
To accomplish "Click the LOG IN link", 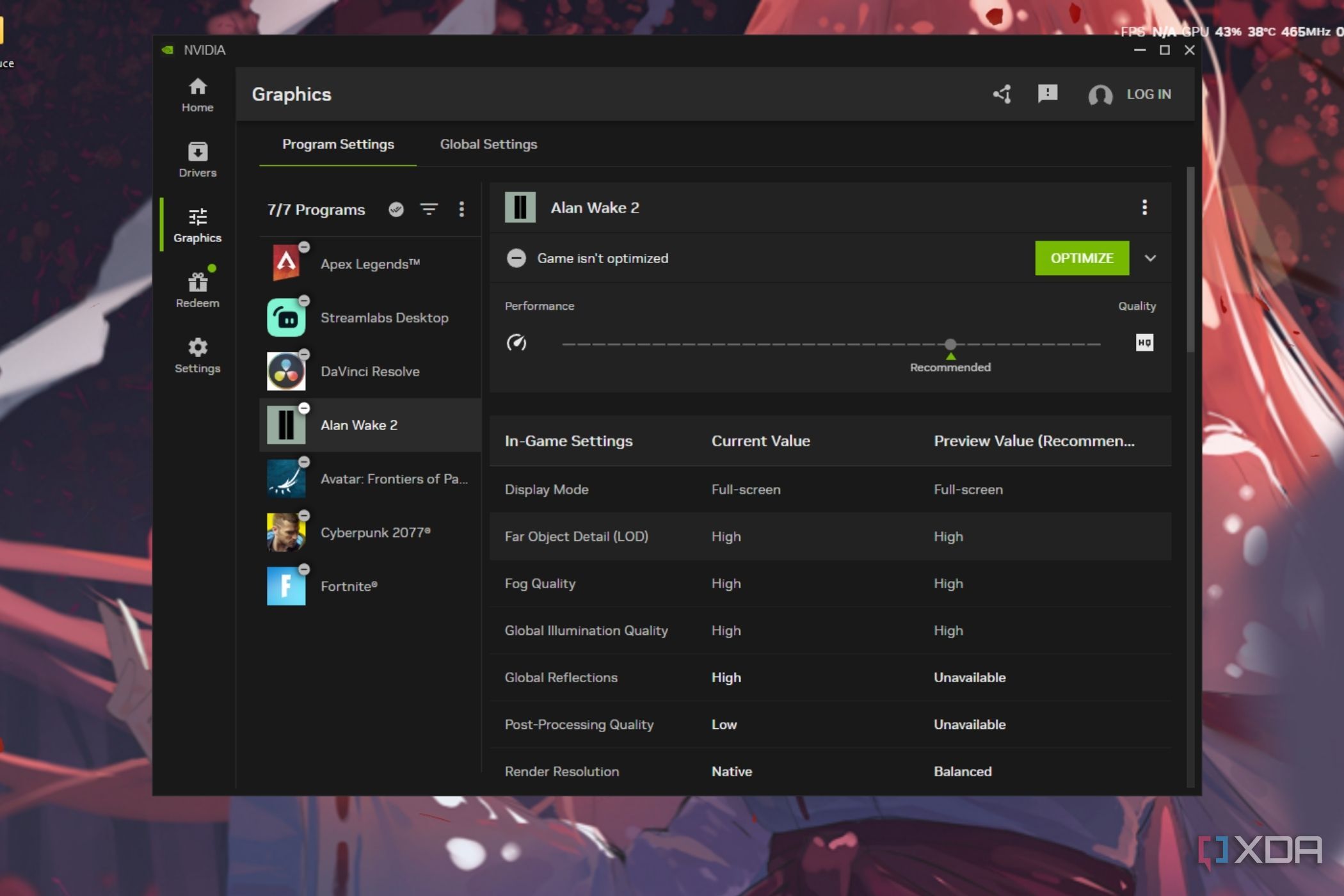I will point(1148,94).
